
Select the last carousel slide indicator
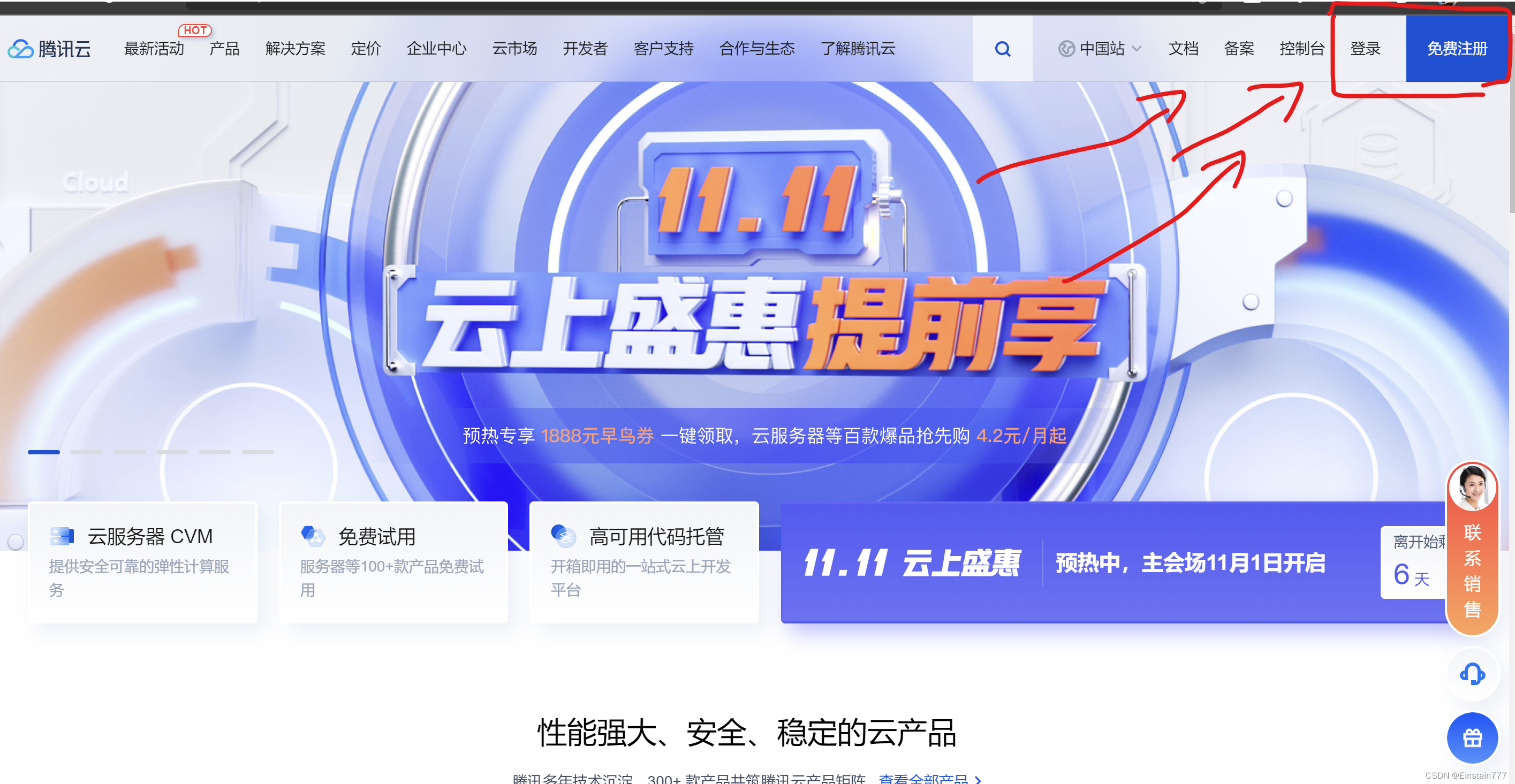(x=257, y=452)
